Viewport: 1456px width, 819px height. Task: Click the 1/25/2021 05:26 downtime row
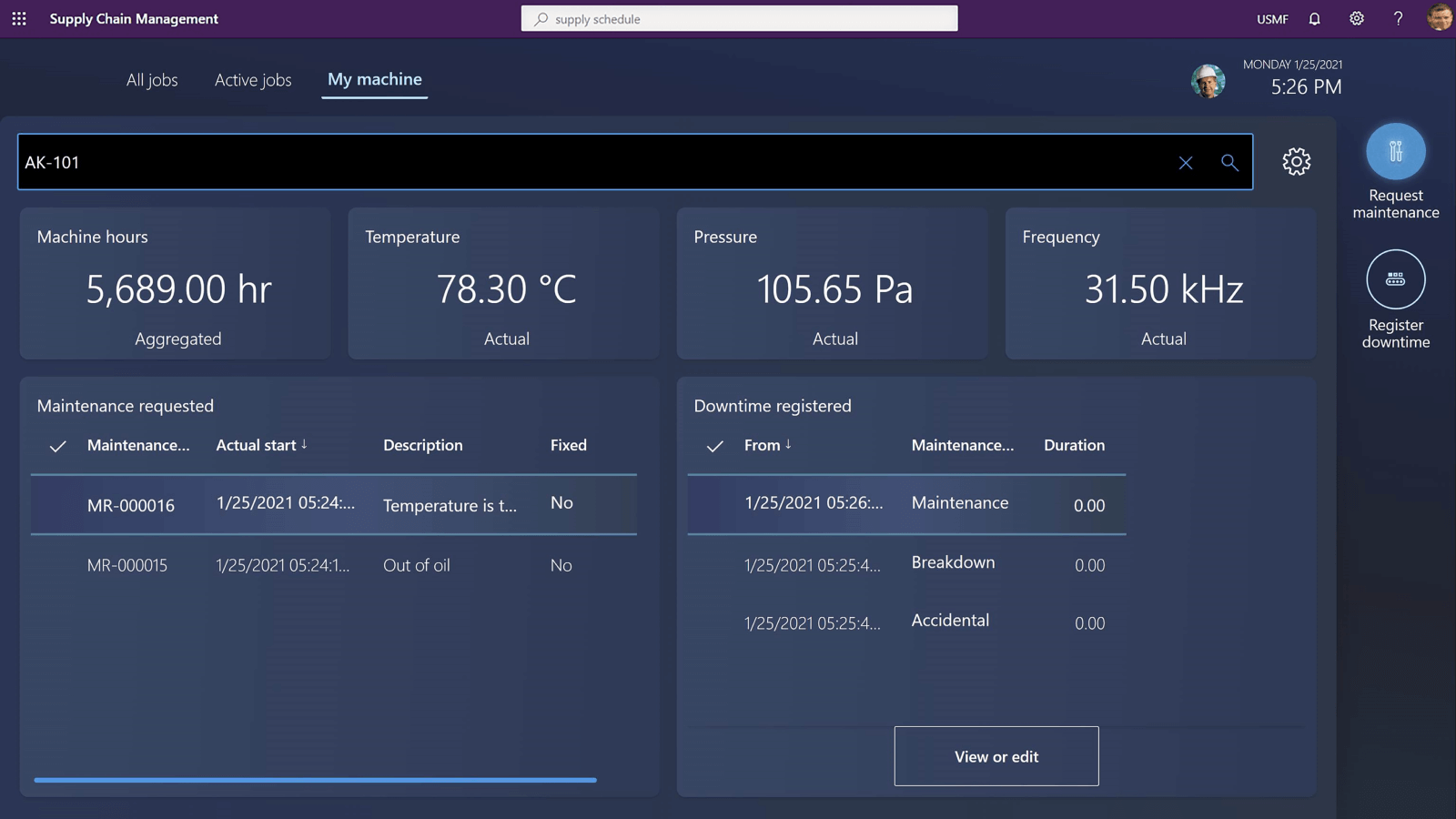pyautogui.click(x=906, y=504)
